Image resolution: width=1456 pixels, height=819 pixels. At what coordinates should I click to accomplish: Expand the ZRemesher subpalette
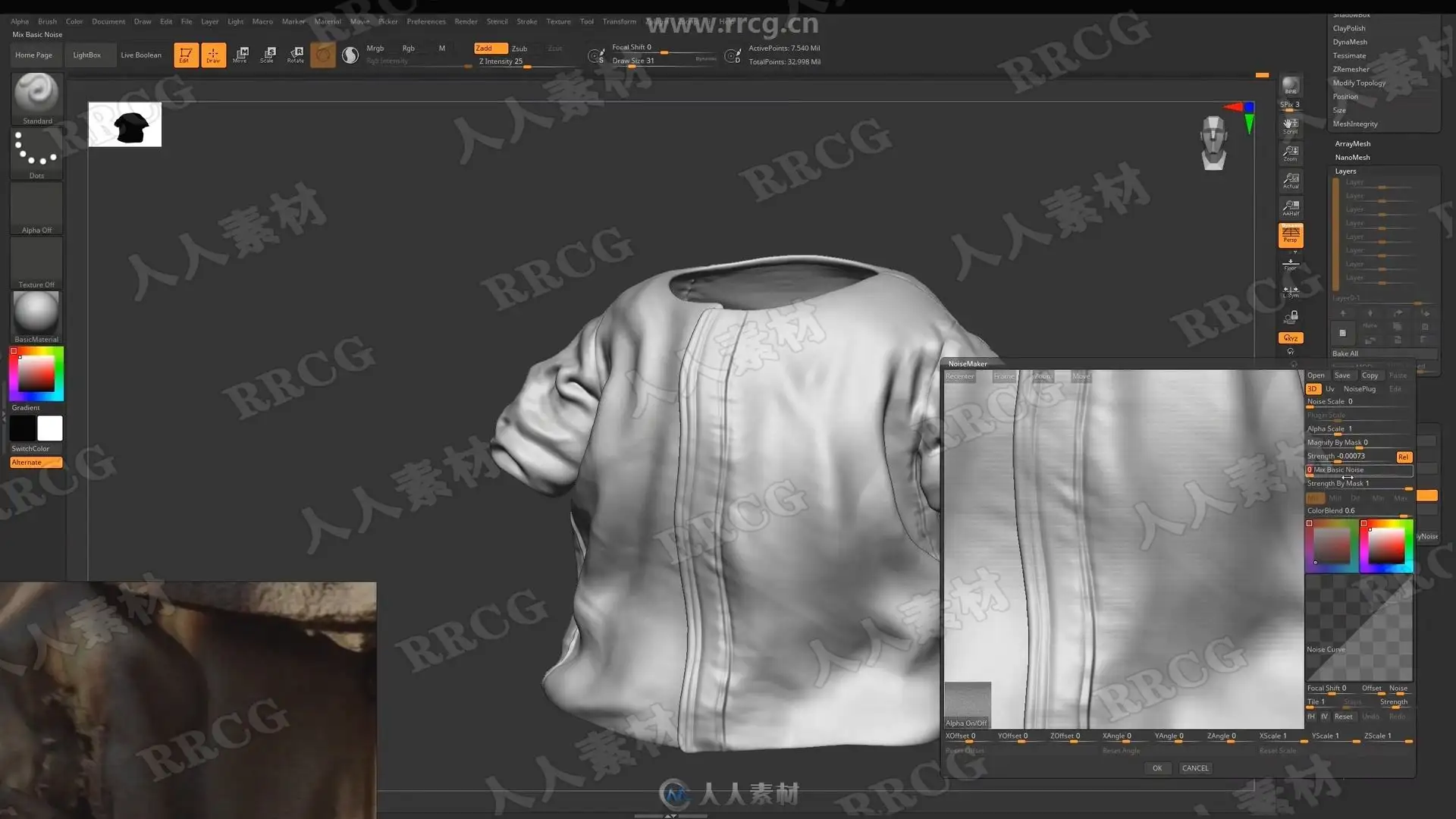(1351, 69)
